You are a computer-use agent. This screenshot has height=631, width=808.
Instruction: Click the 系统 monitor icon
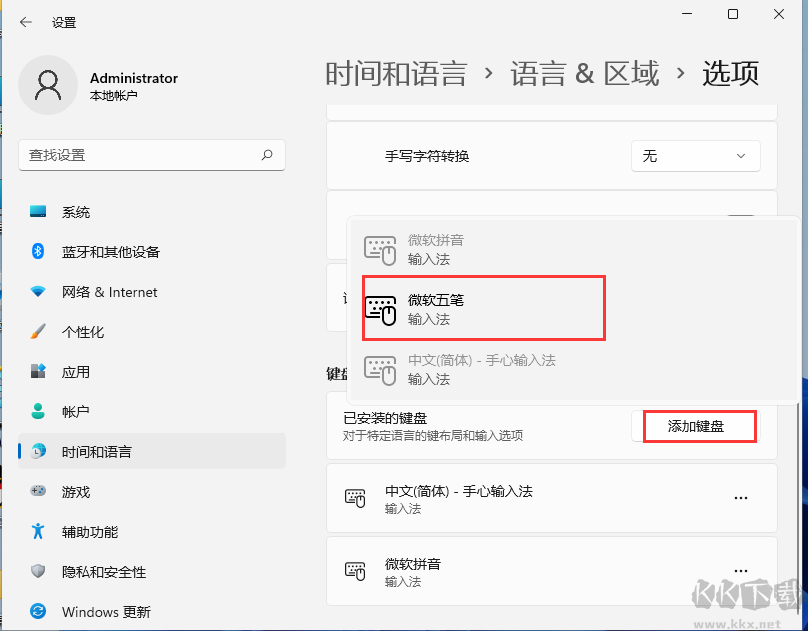38,211
